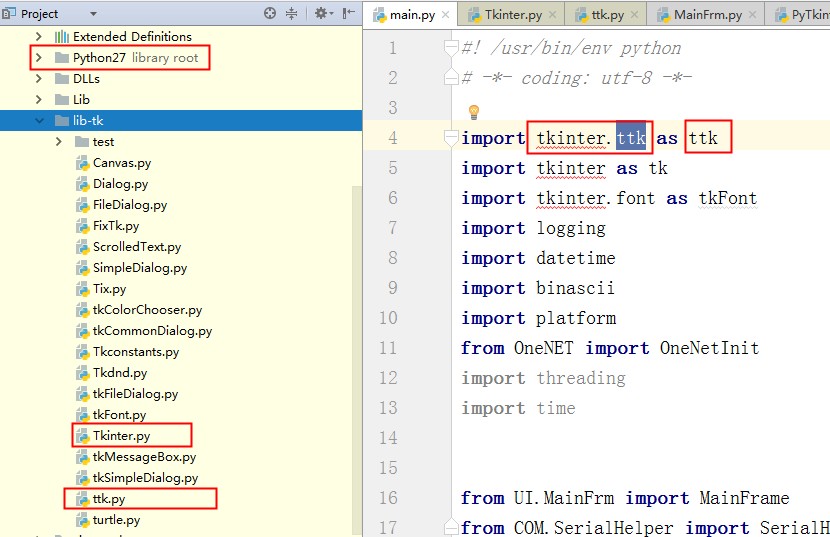Click the scroll-from-source target icon

(x=270, y=13)
